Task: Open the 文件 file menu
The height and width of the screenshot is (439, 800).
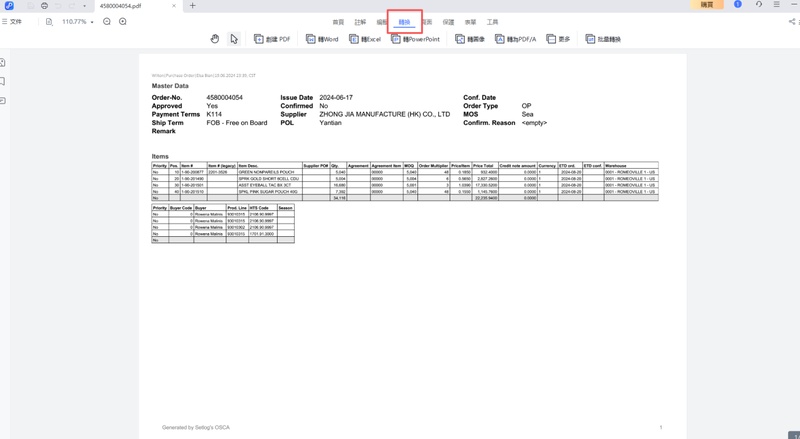Action: pos(12,21)
